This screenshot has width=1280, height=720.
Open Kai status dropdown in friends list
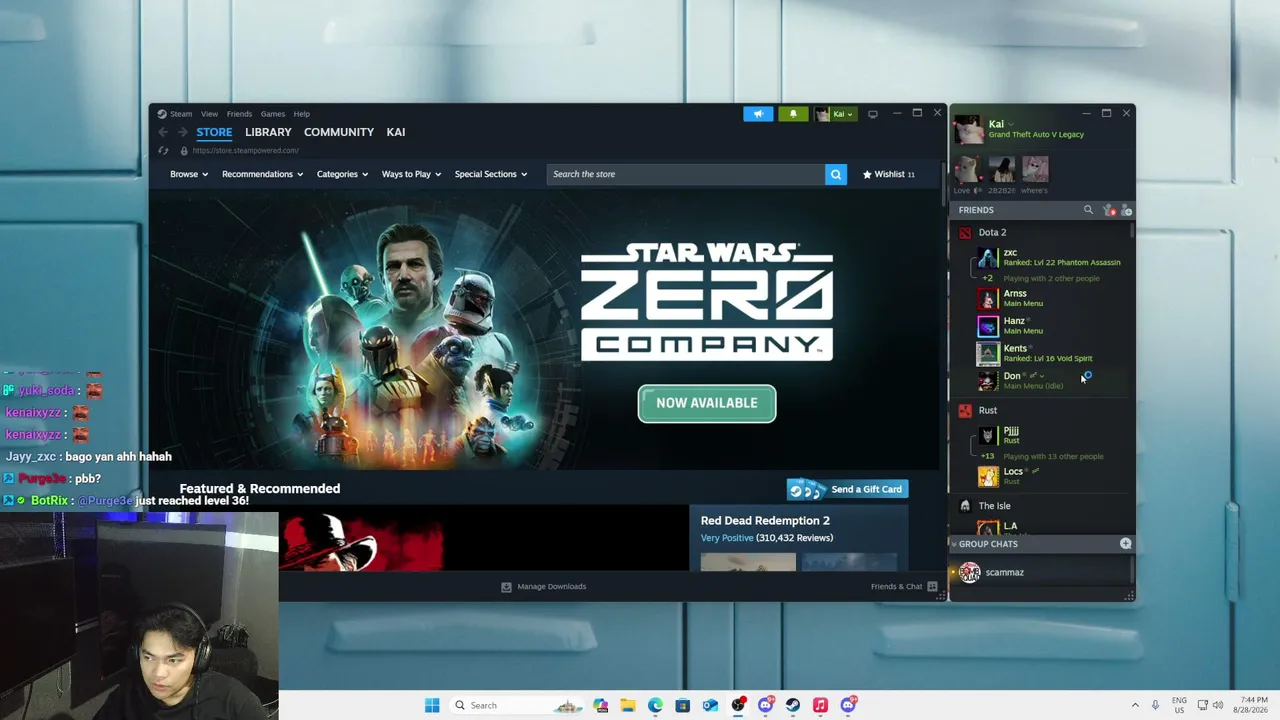[1010, 124]
